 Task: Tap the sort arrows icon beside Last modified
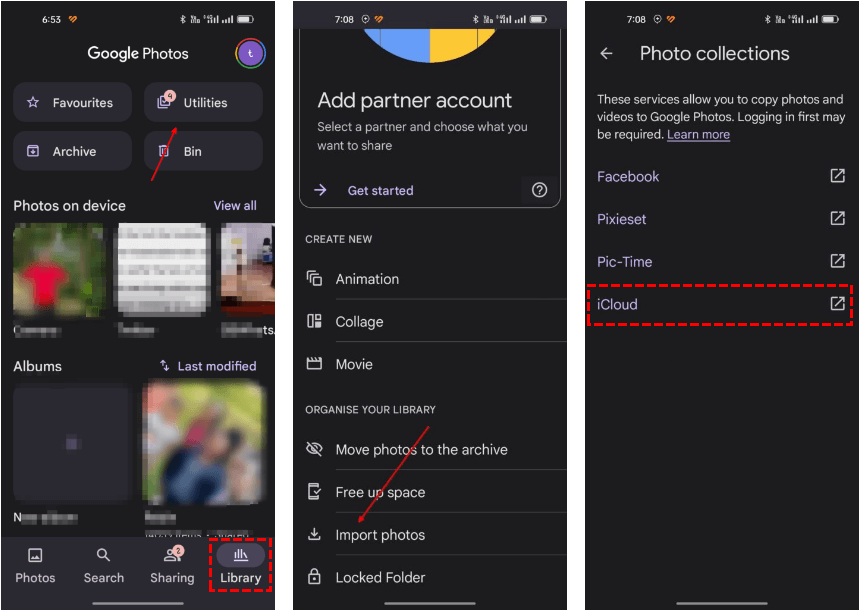coord(165,365)
